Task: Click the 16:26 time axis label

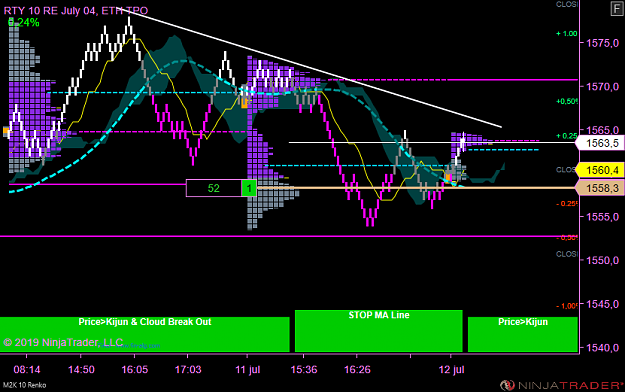Action: pyautogui.click(x=357, y=370)
